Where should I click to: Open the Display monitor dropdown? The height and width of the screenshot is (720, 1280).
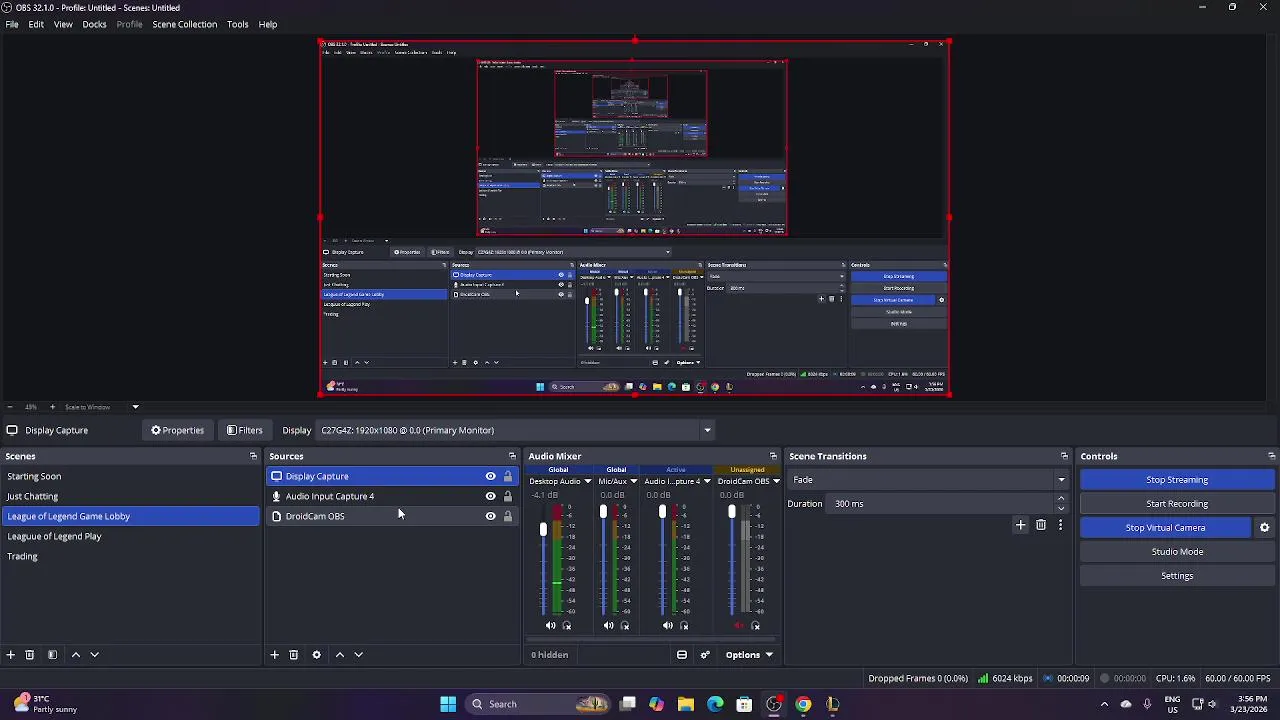click(515, 430)
